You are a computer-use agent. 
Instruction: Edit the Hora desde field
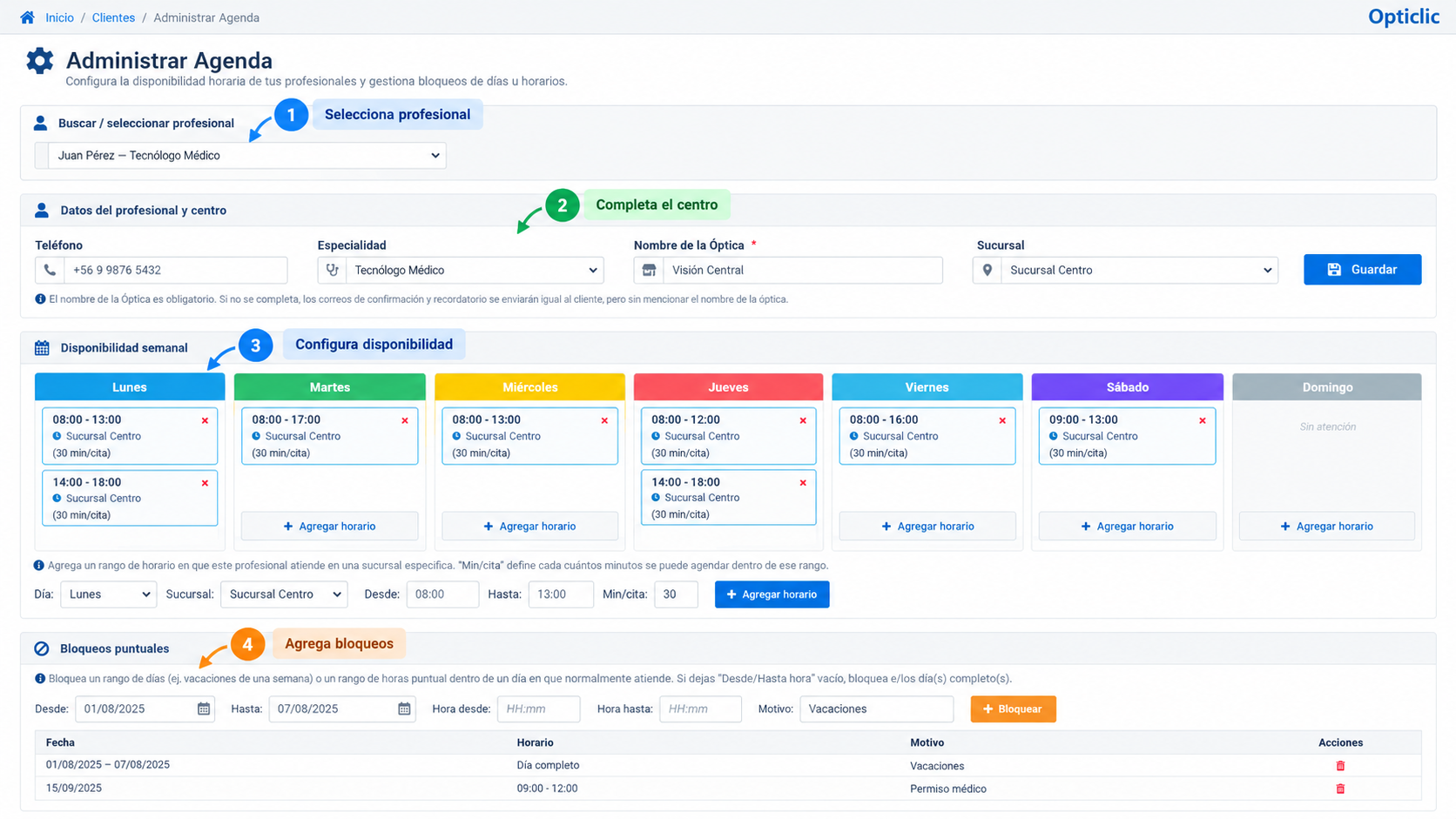[x=538, y=709]
